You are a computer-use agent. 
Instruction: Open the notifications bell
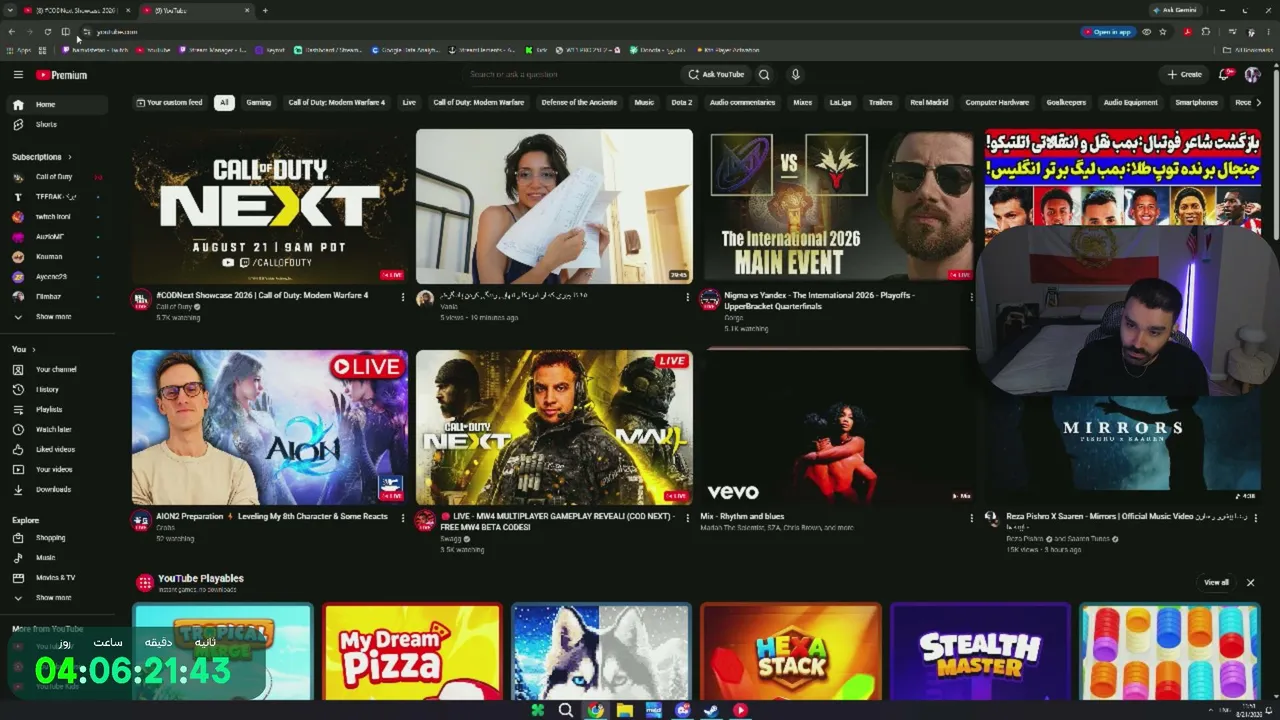1225,74
